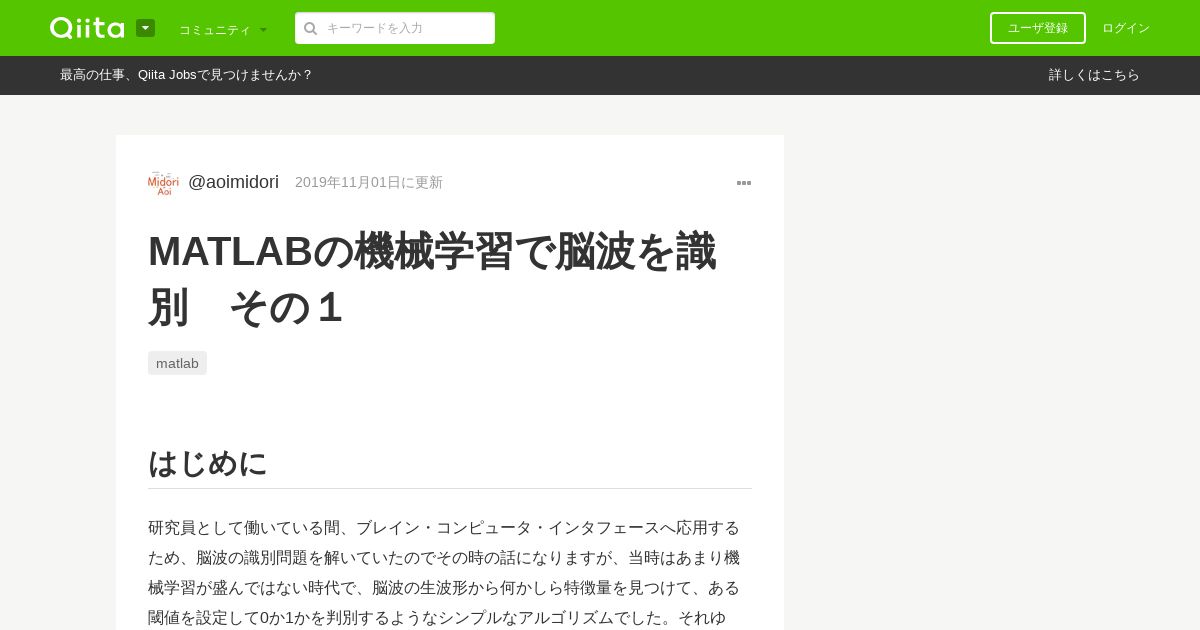Click the ユーザ登録 button
Screen dimensions: 1200x630
click(x=1038, y=28)
